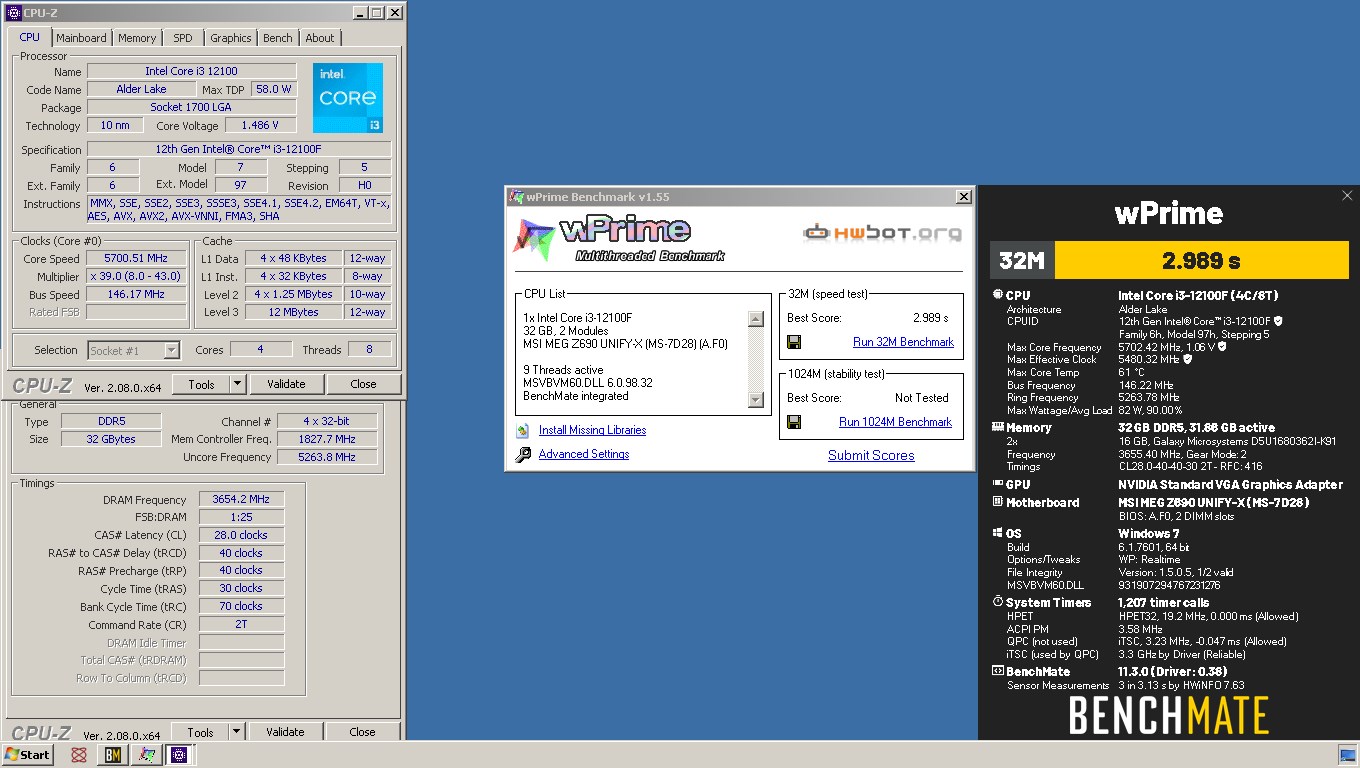
Task: Click the Intel Core i3 logo in CPU-Z
Action: pyautogui.click(x=348, y=97)
